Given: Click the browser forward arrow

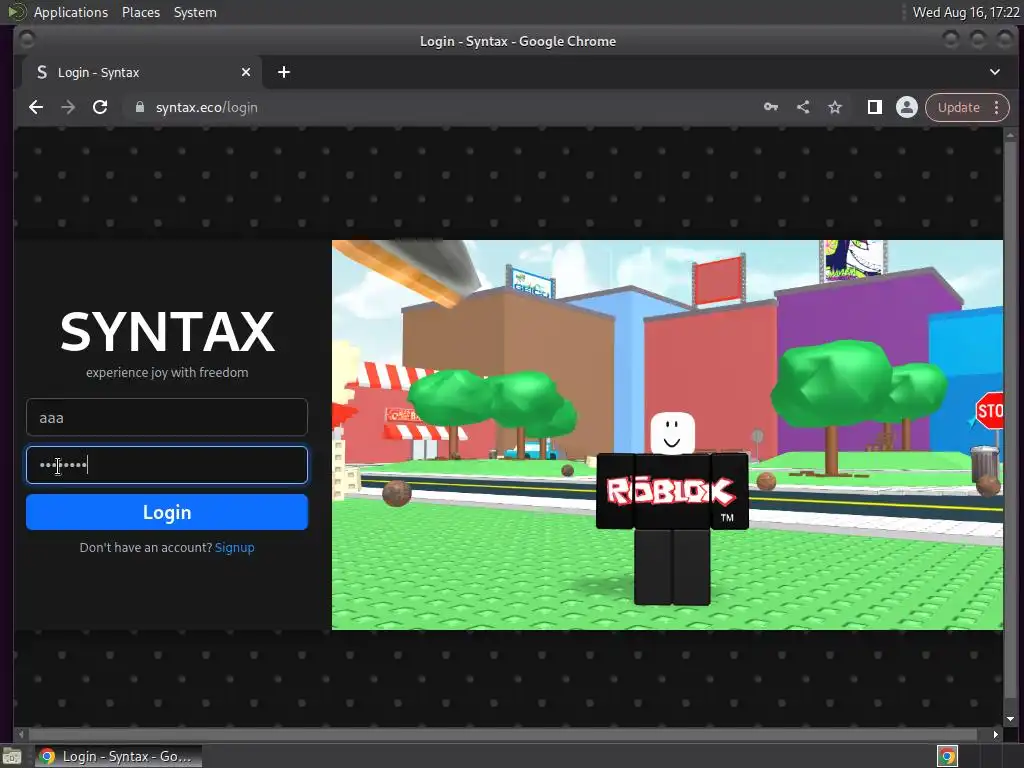Looking at the screenshot, I should click(x=68, y=107).
